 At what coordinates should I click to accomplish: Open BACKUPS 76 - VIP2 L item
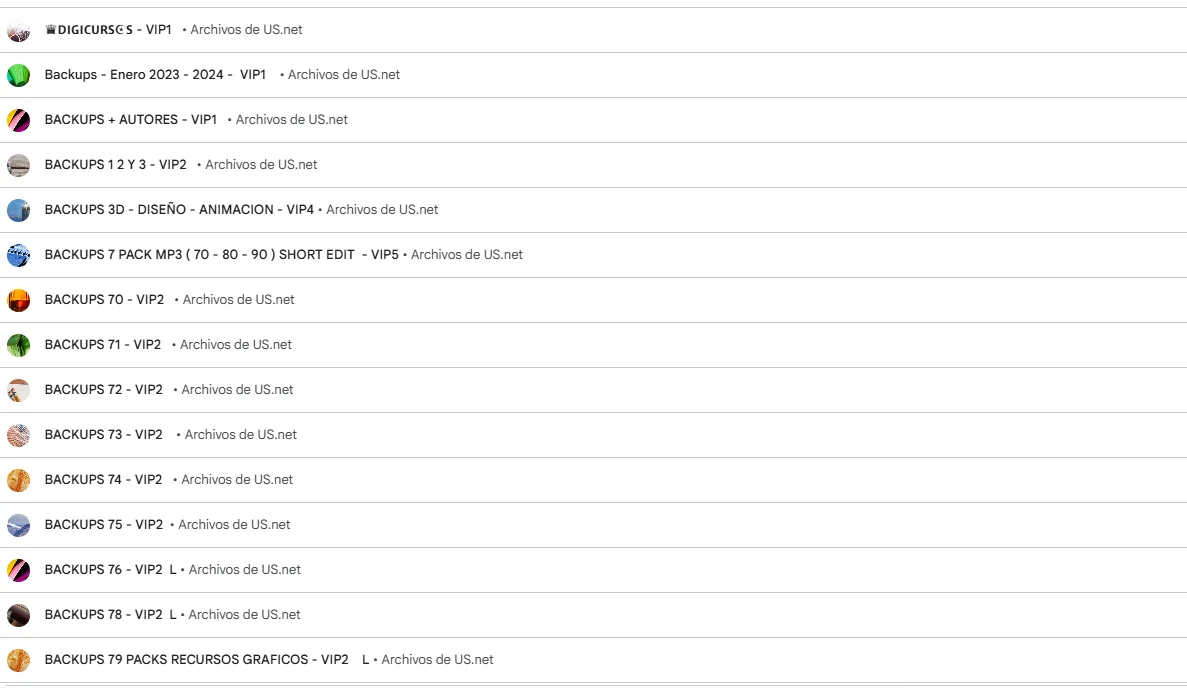coord(111,570)
